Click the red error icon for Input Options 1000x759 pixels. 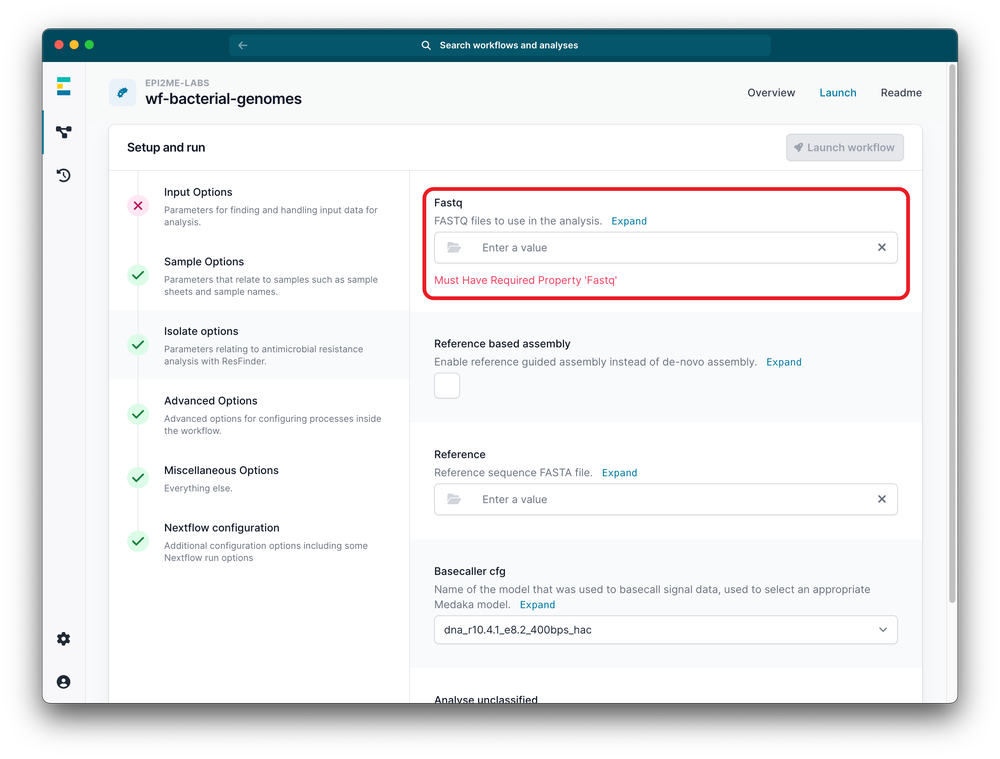pyautogui.click(x=138, y=206)
